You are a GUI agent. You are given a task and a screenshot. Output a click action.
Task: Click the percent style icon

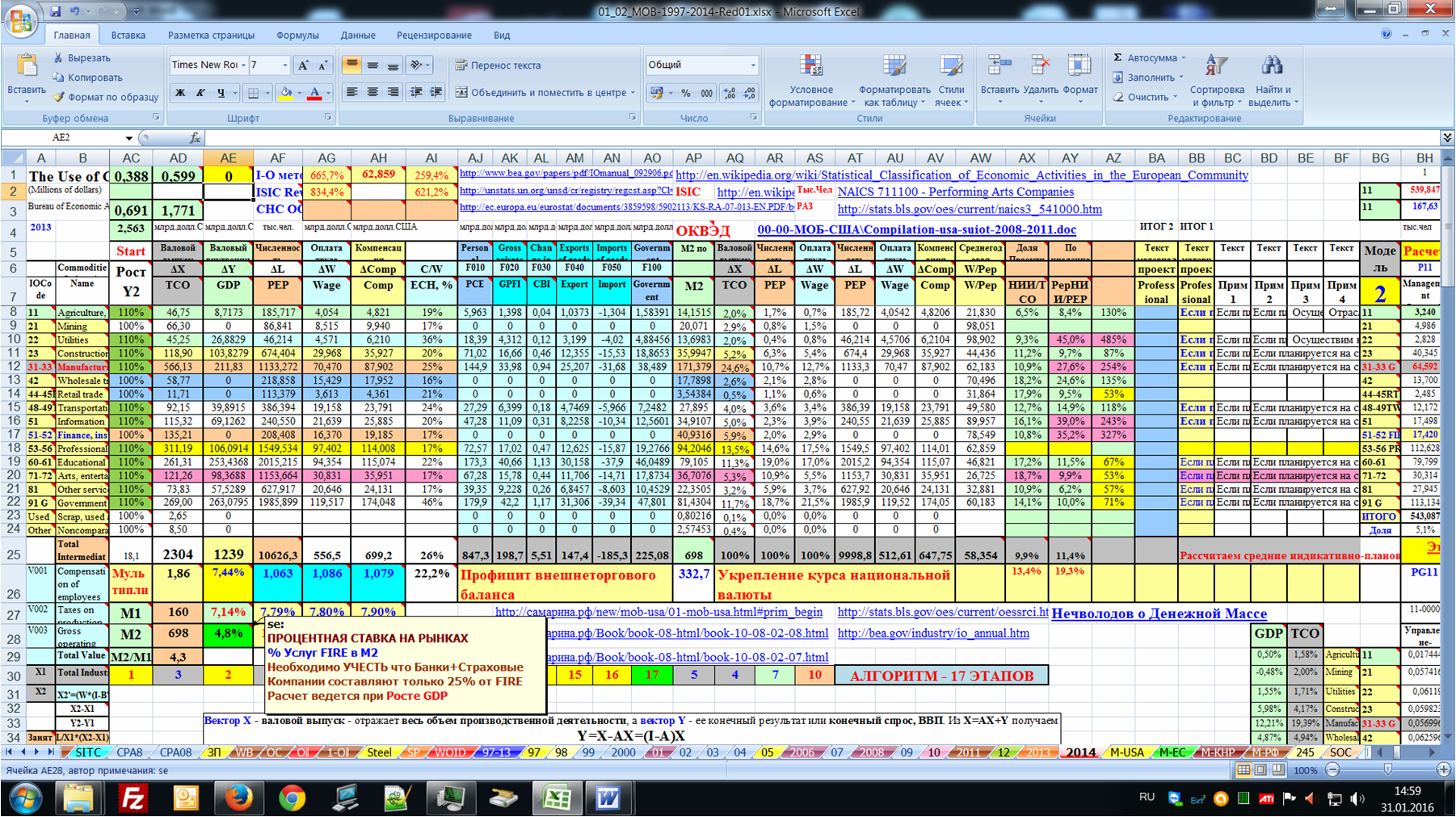pyautogui.click(x=685, y=93)
